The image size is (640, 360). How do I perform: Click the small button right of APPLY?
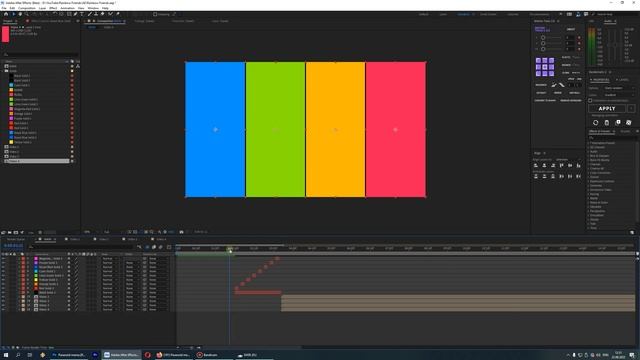tap(631, 109)
